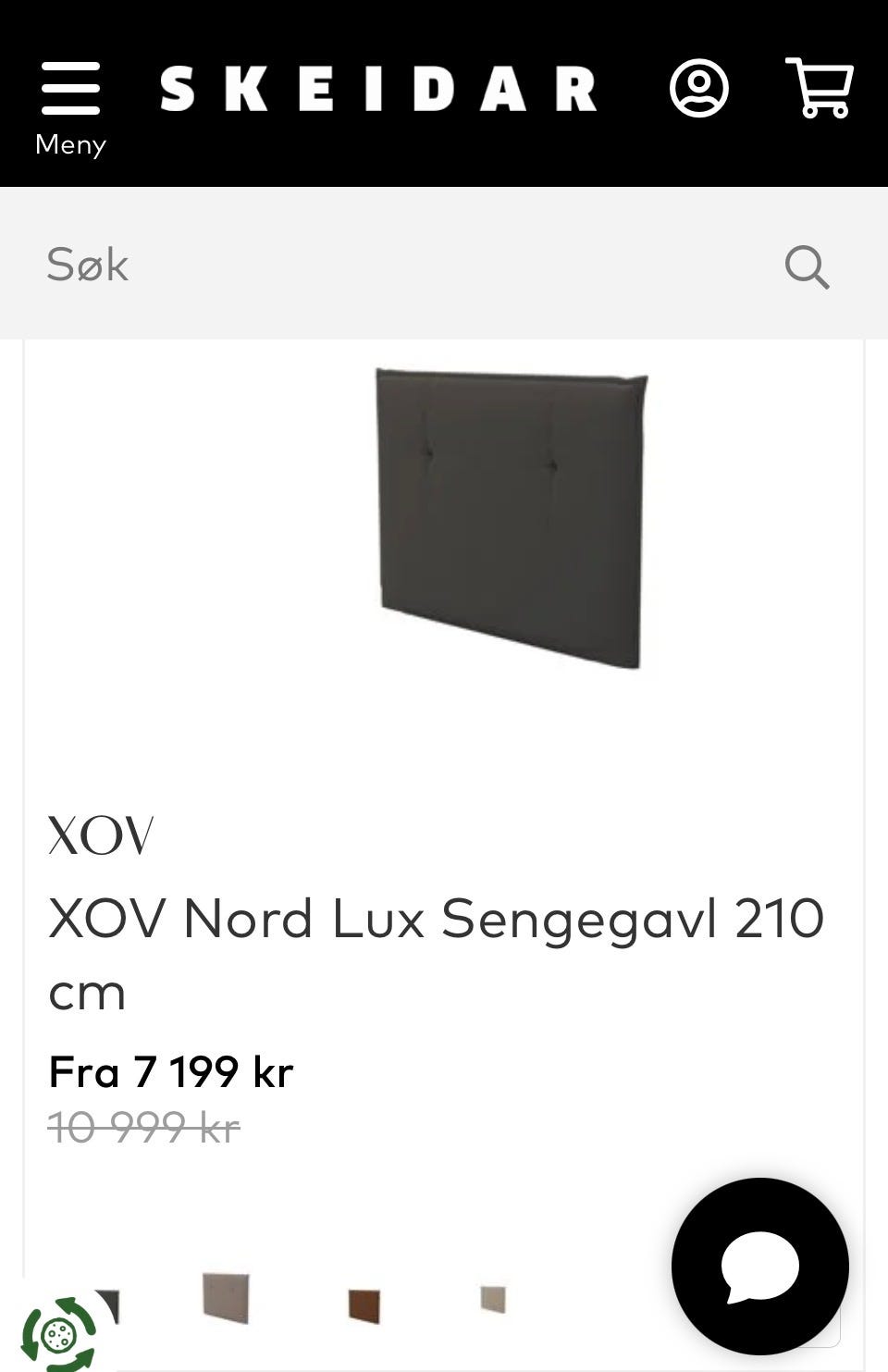Open the XOV Nord Lux Sengegavl product title
Viewport: 888px width, 1372px height.
pyautogui.click(x=436, y=955)
